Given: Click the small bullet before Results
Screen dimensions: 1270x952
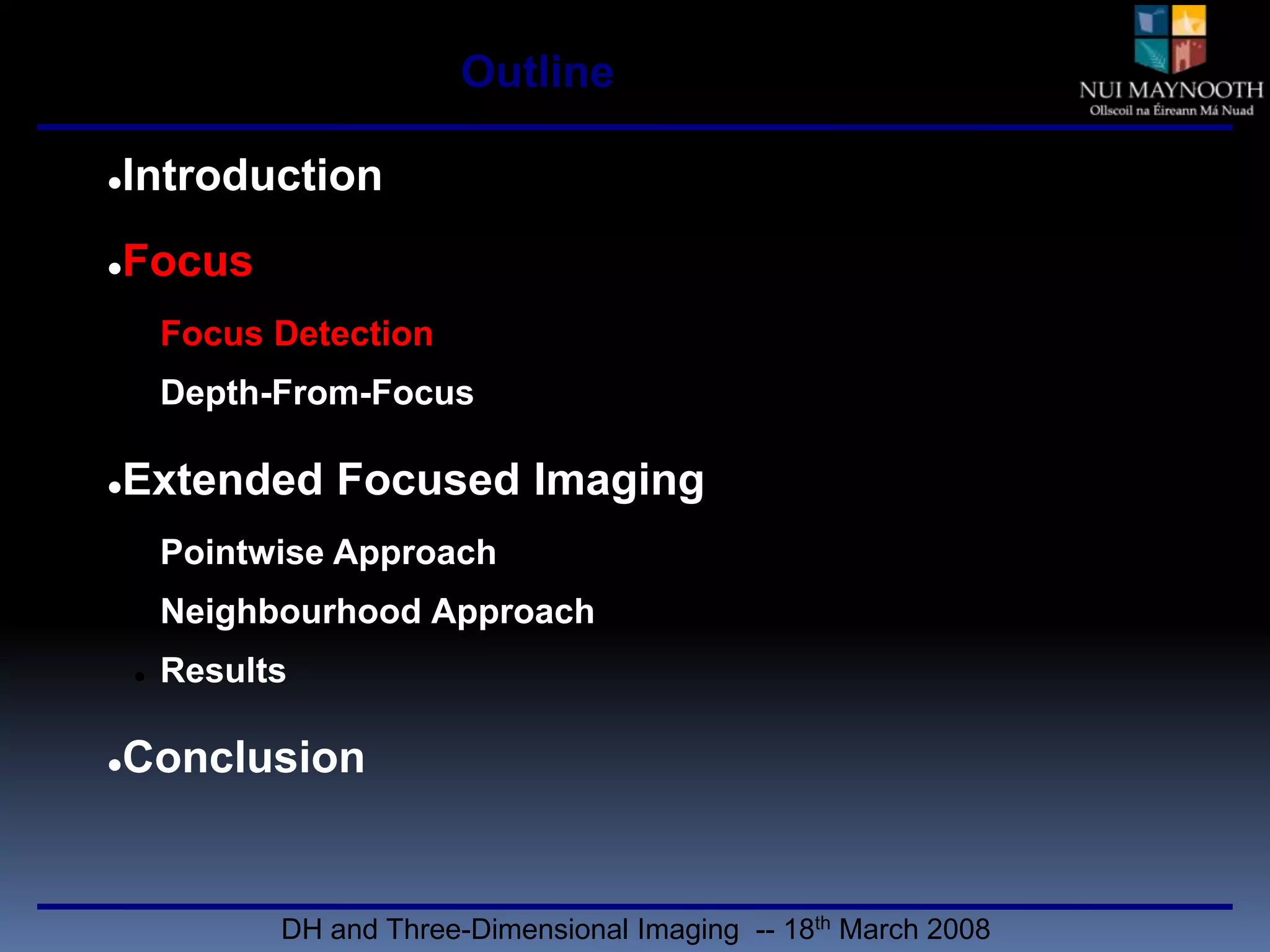Looking at the screenshot, I should (140, 677).
